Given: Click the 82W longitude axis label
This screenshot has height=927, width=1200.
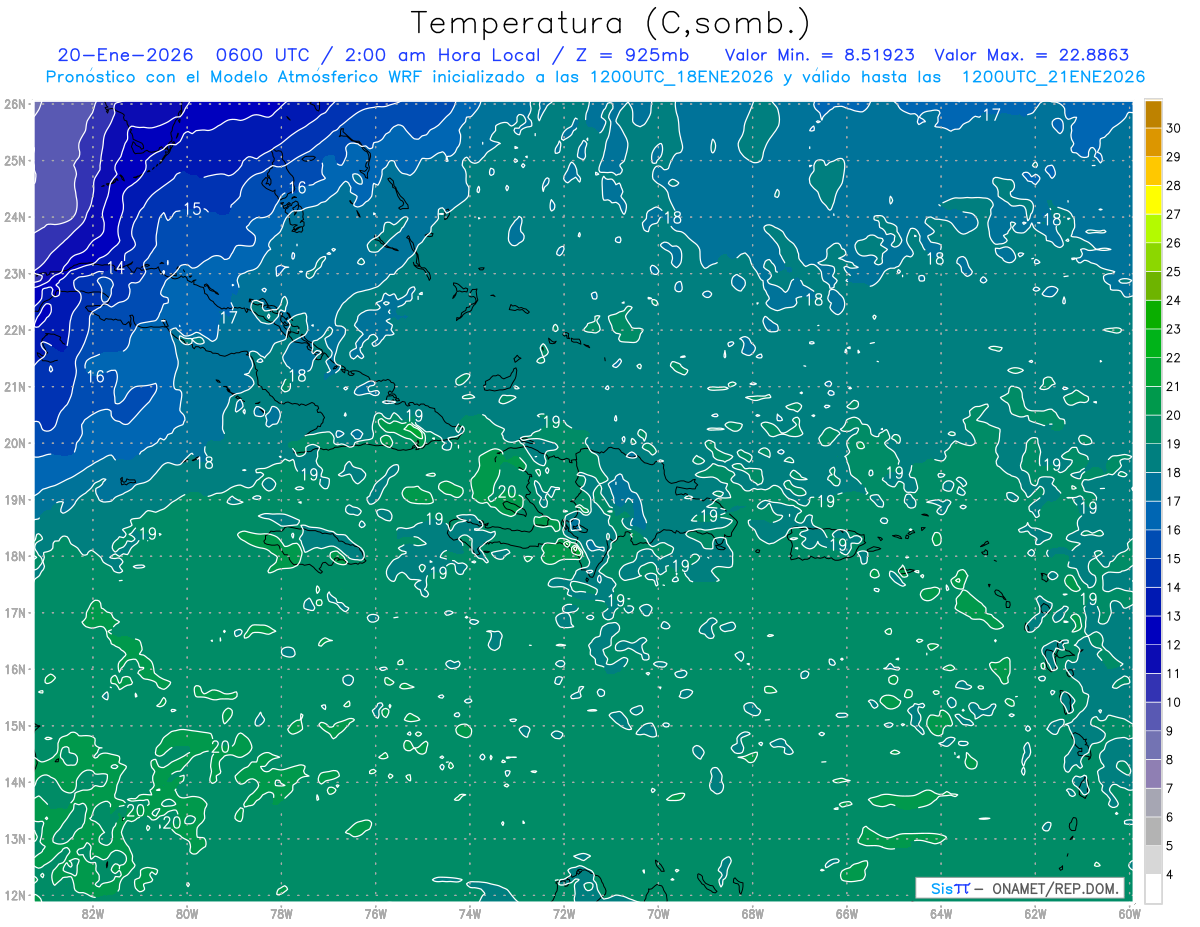Looking at the screenshot, I should (92, 912).
